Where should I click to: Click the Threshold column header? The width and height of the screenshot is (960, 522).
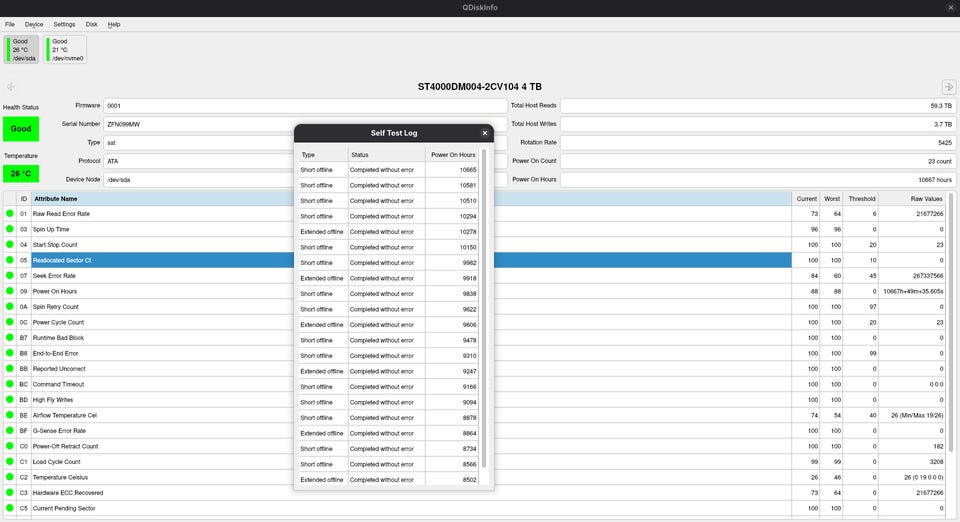pyautogui.click(x=861, y=199)
